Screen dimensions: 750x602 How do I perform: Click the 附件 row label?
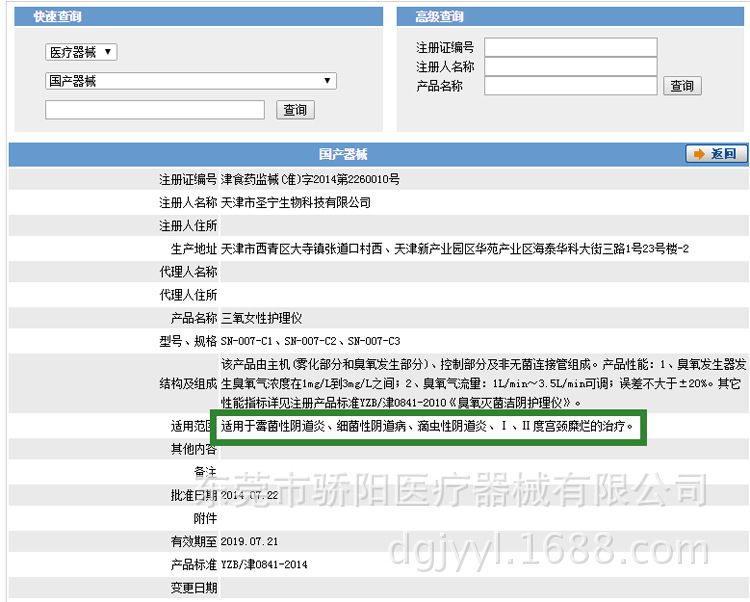(x=205, y=518)
